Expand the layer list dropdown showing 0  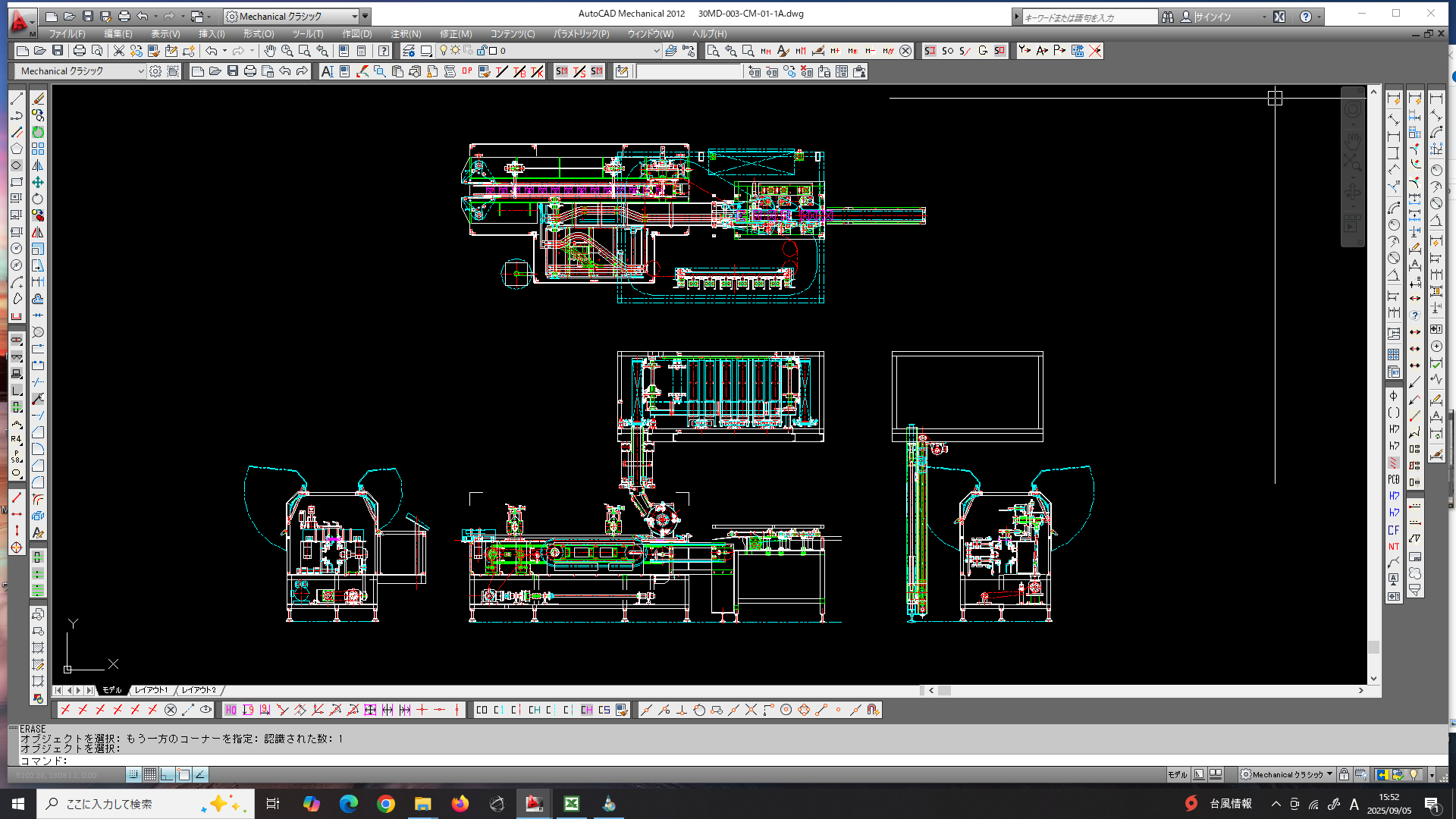tap(656, 51)
